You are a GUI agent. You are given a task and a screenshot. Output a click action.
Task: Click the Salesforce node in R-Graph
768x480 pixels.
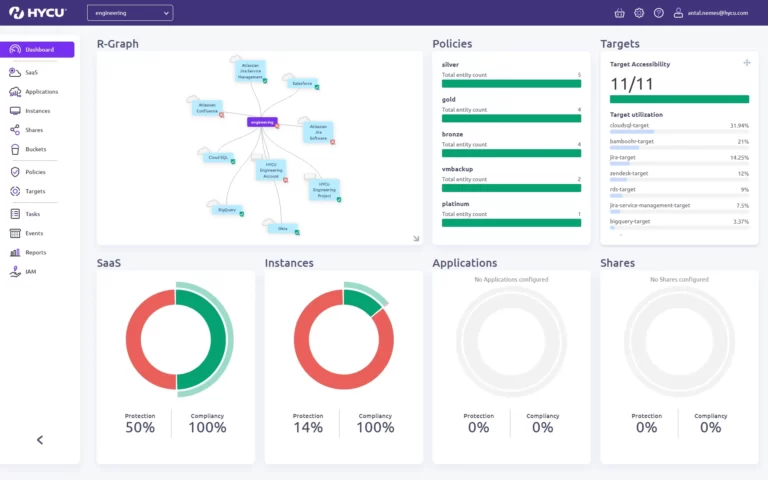[x=301, y=83]
